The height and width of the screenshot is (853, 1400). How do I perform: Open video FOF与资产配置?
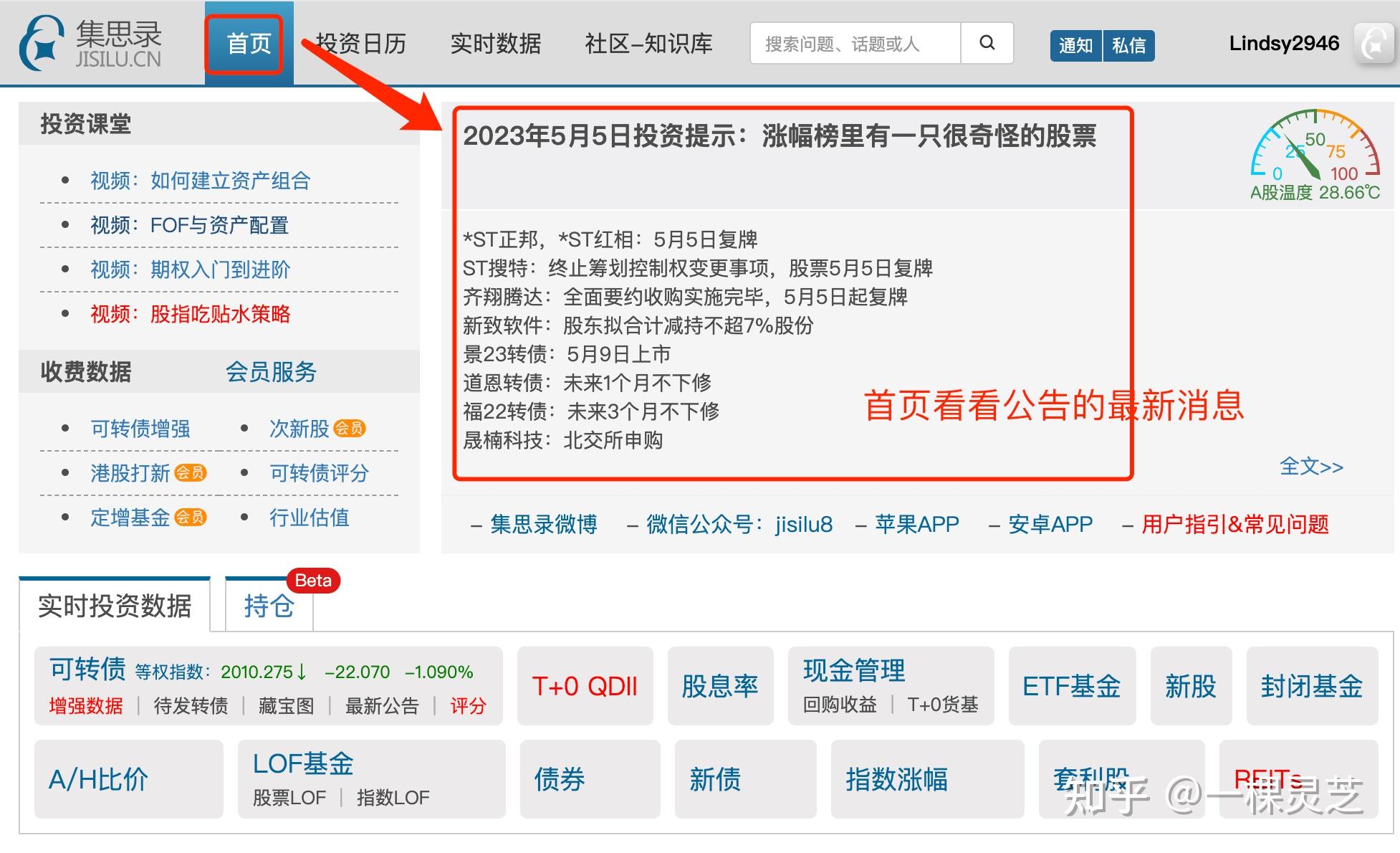[x=189, y=225]
